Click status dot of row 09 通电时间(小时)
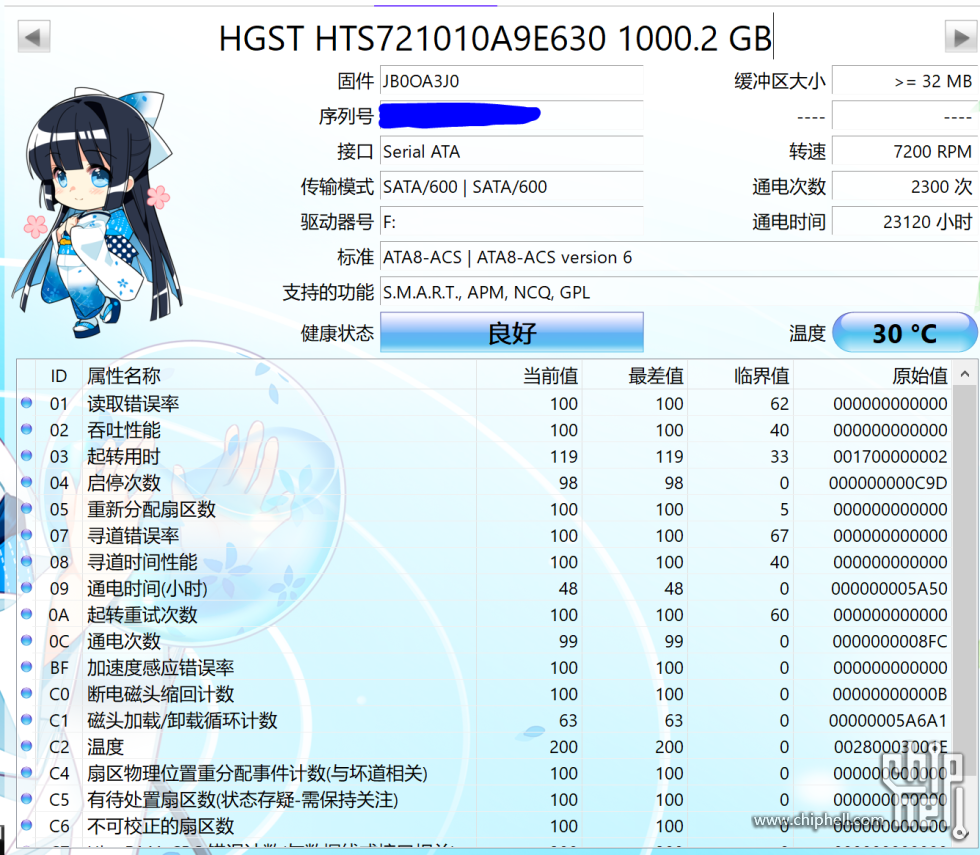 [26, 587]
